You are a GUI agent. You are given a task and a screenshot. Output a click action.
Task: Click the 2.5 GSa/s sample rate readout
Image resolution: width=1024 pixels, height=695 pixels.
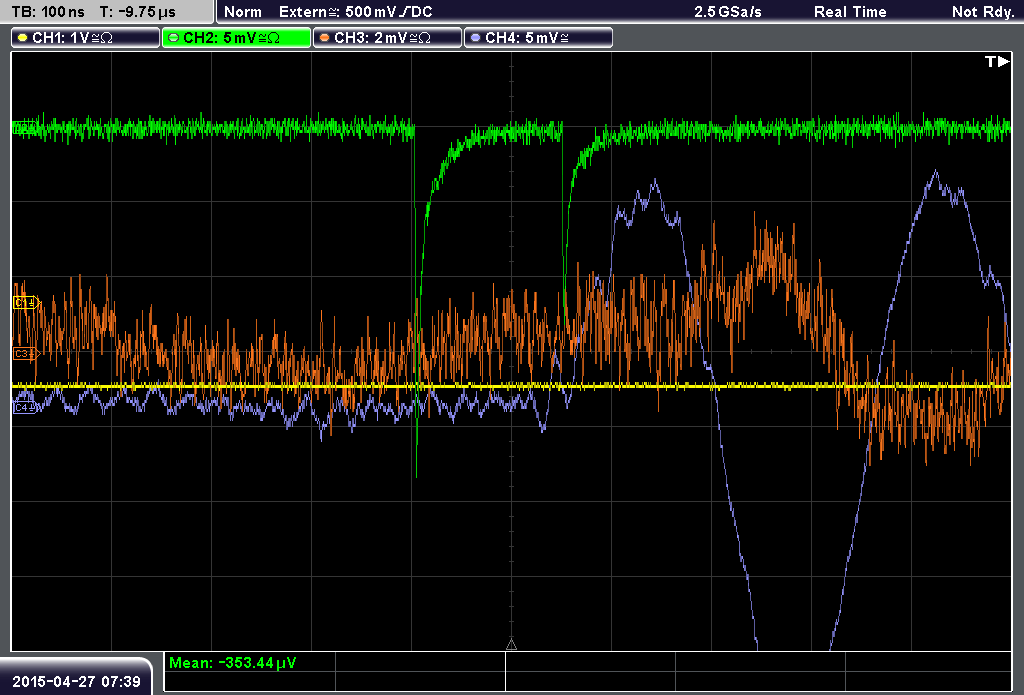728,12
